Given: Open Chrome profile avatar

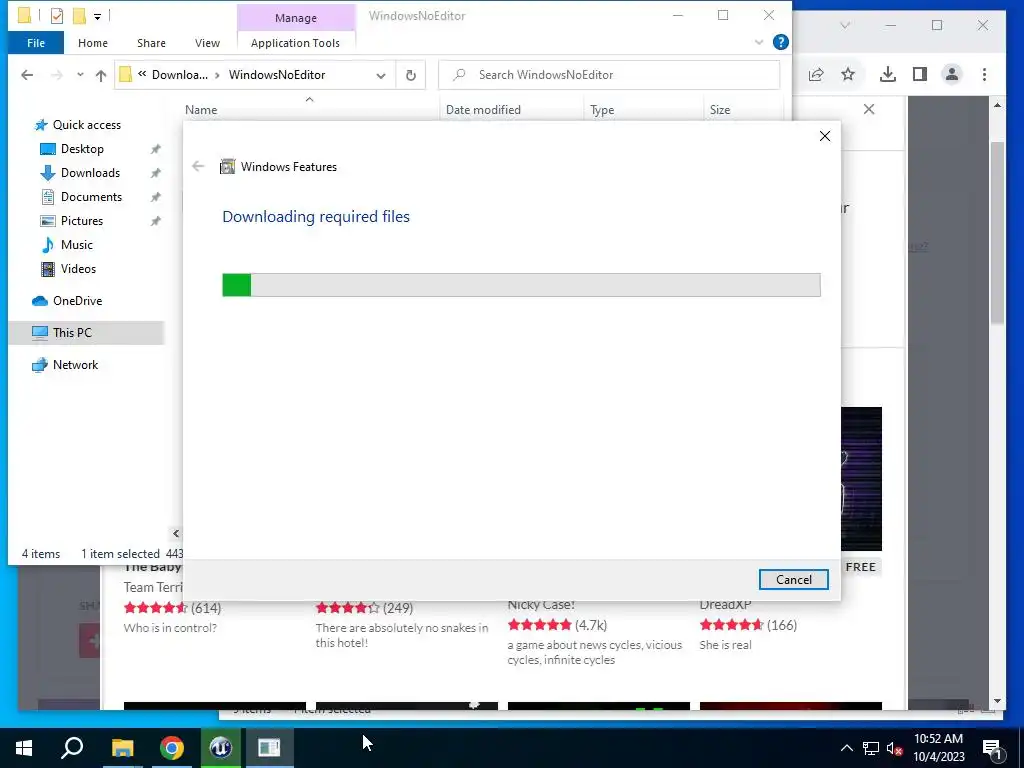Looking at the screenshot, I should click(x=952, y=74).
